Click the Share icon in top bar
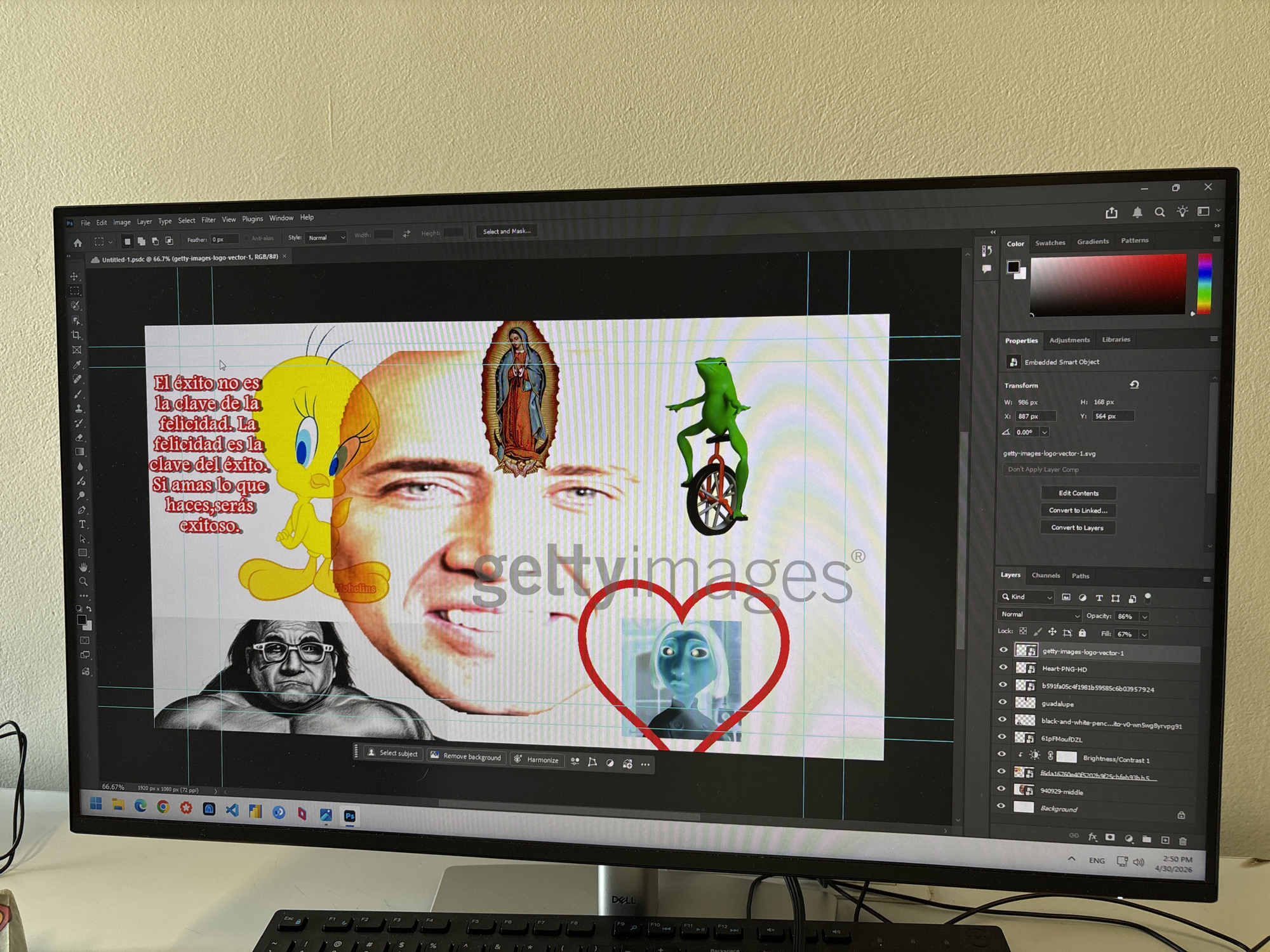Image resolution: width=1270 pixels, height=952 pixels. 1111,213
